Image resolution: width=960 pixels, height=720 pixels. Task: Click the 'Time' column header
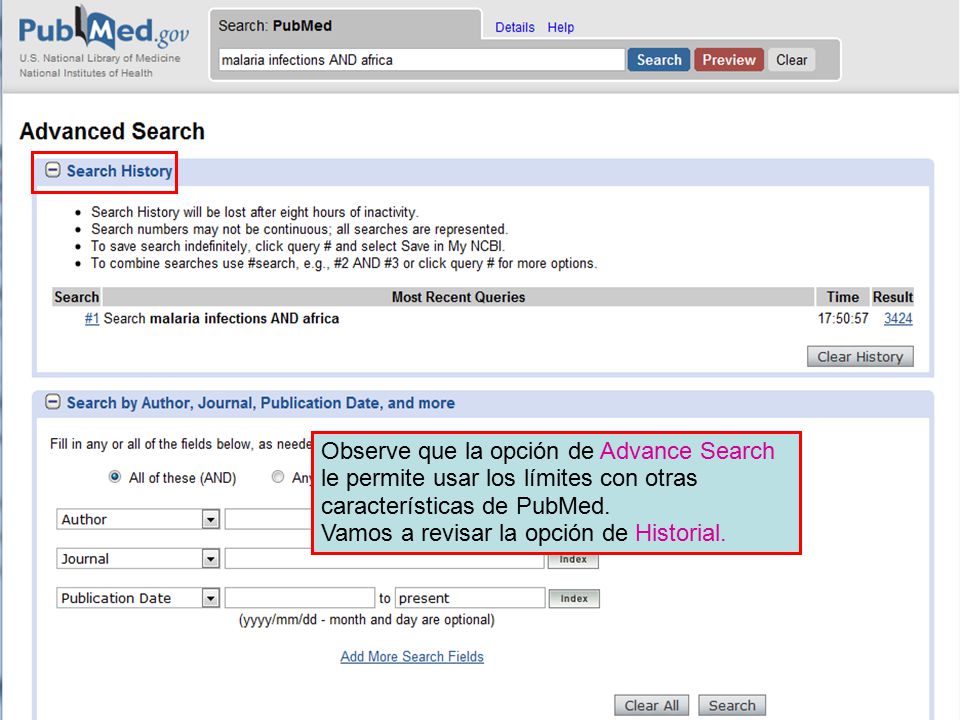(842, 297)
